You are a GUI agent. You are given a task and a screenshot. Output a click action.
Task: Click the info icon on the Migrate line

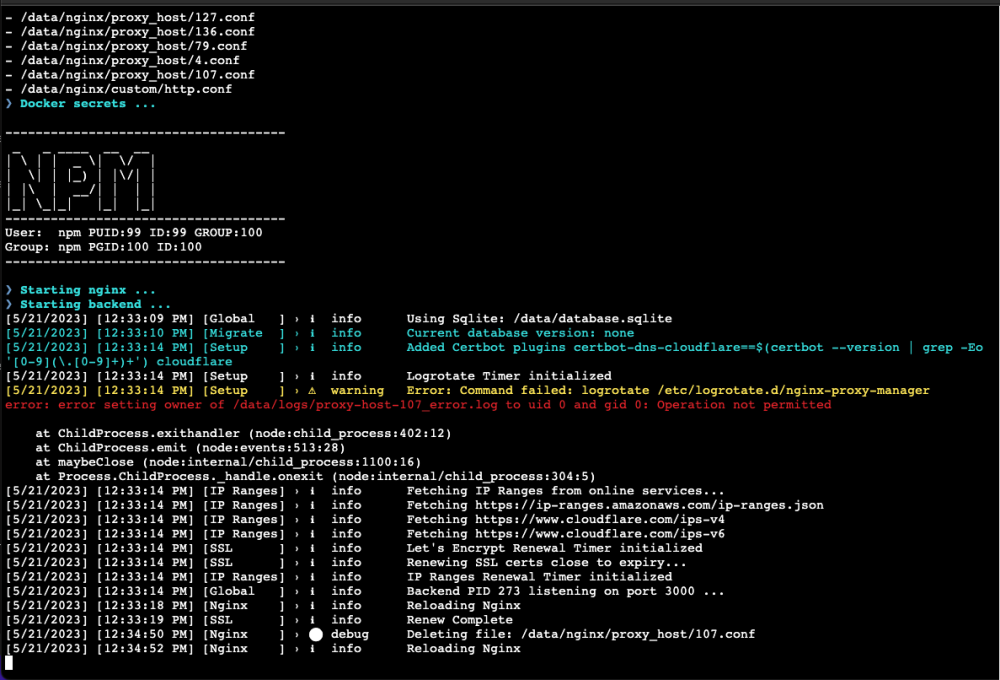(312, 333)
